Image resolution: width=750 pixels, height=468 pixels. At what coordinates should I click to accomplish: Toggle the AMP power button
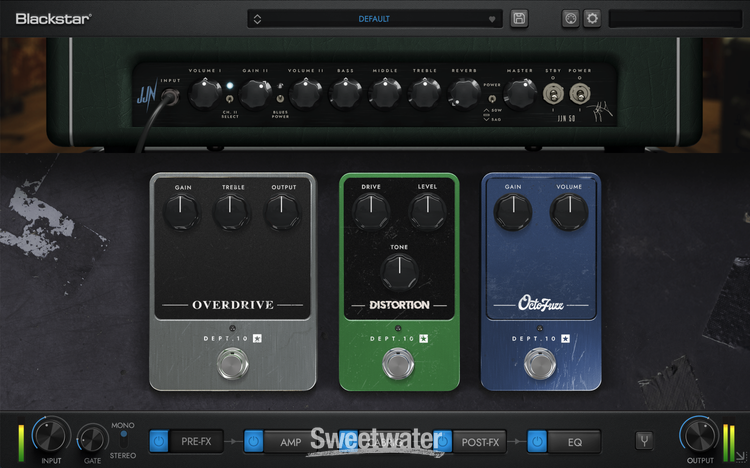click(x=254, y=441)
